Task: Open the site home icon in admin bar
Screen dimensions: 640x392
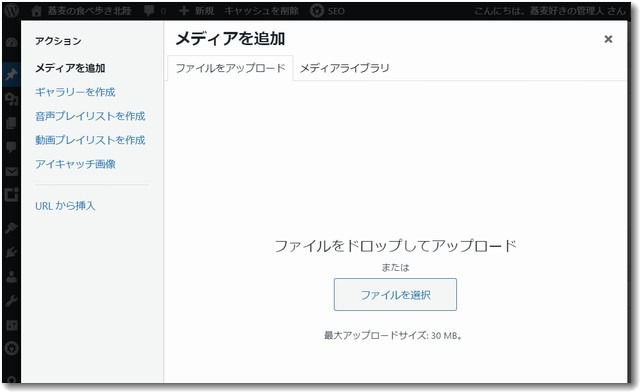Action: pos(36,11)
